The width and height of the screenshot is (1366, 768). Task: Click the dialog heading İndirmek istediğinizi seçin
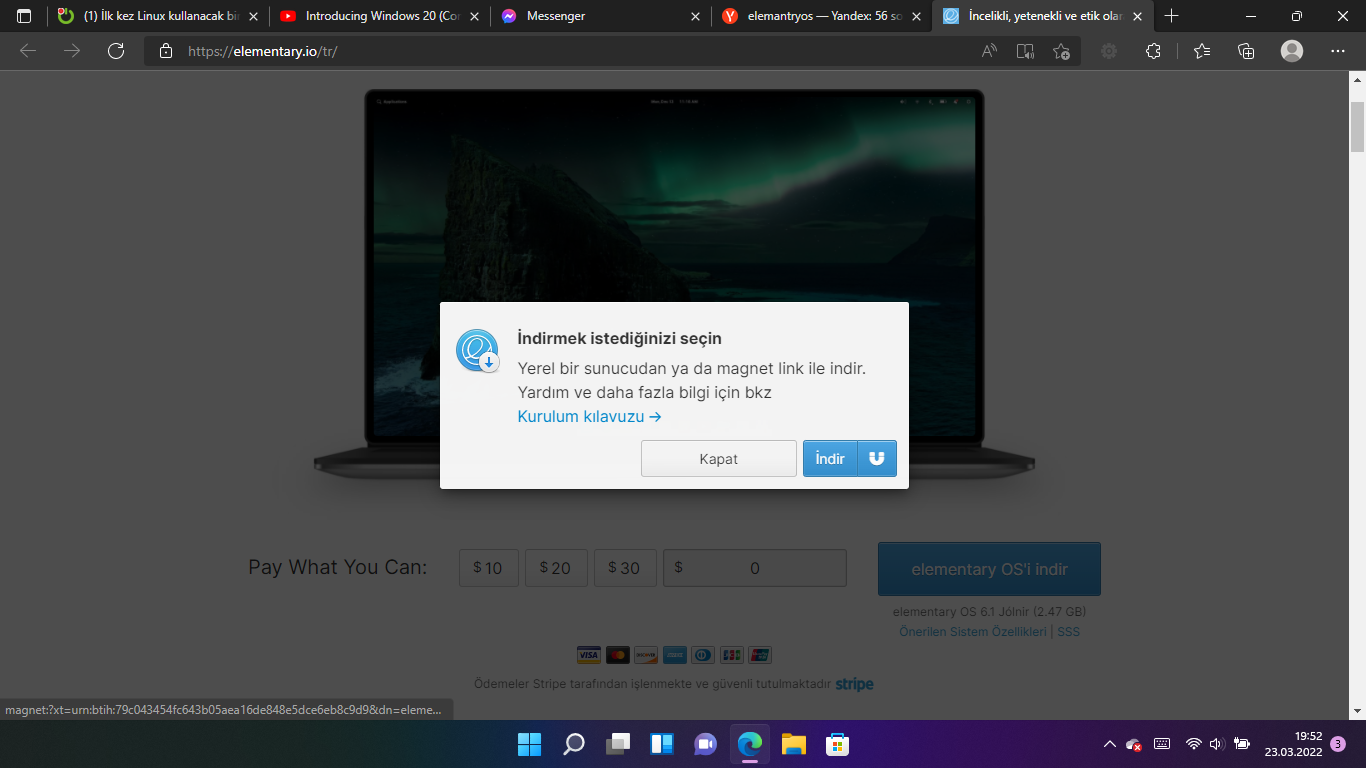click(619, 339)
